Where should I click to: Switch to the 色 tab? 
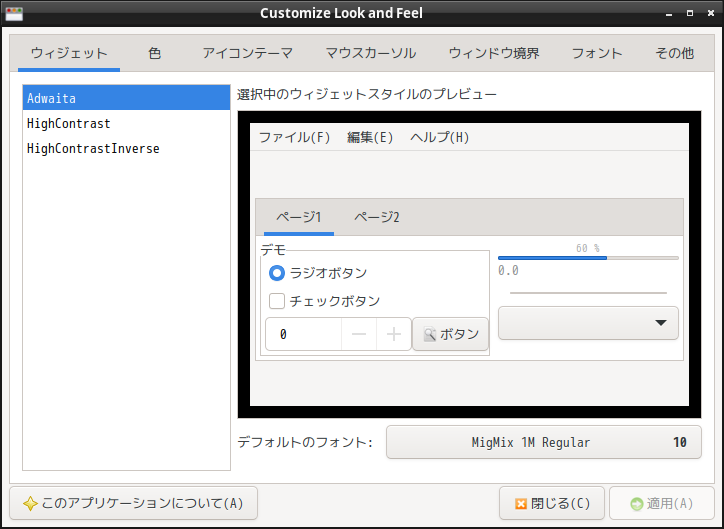tap(154, 54)
